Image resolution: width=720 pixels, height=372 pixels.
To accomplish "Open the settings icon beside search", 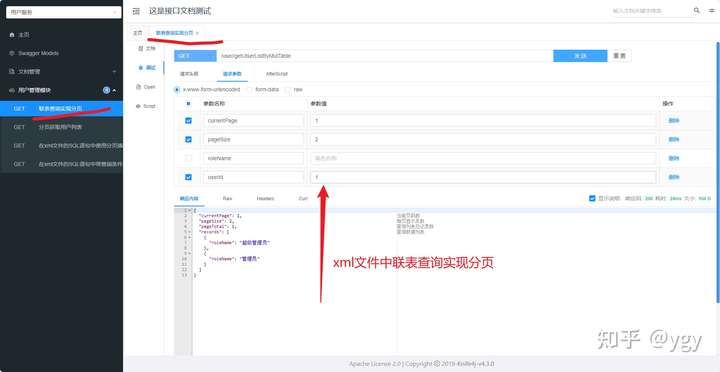I will point(712,11).
